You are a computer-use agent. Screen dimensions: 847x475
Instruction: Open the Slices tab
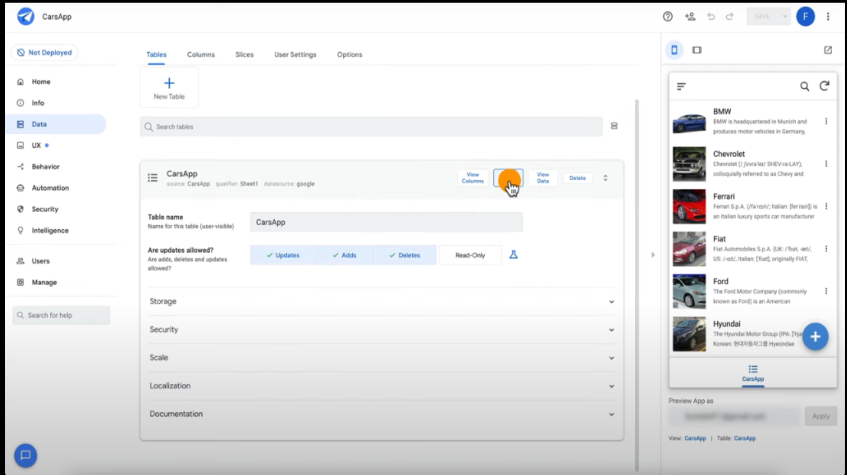[244, 55]
